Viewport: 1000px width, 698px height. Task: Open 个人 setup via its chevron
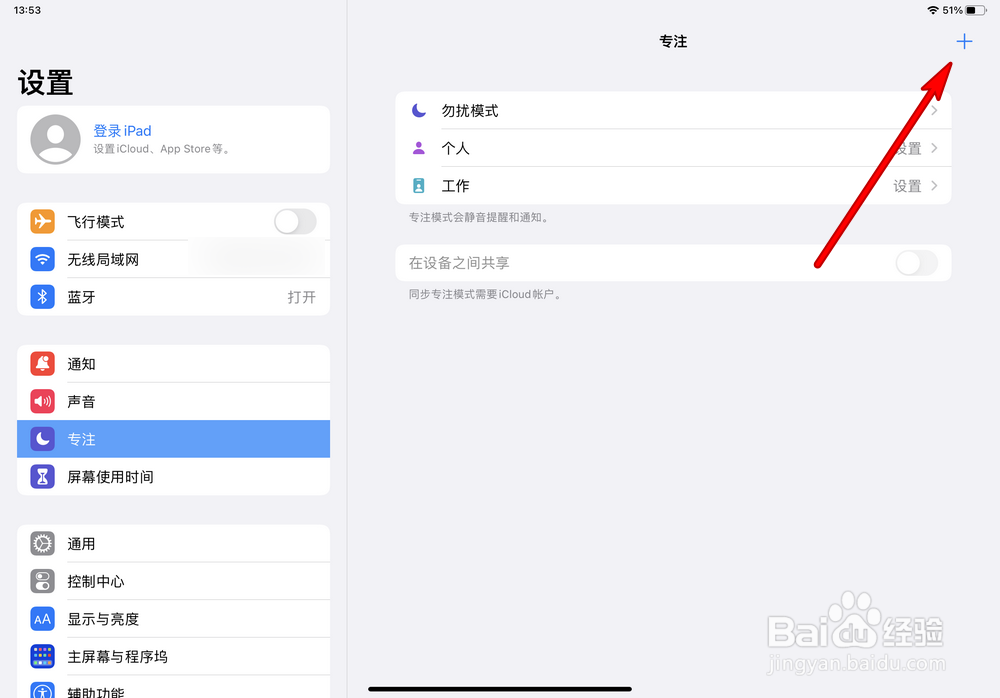click(934, 148)
